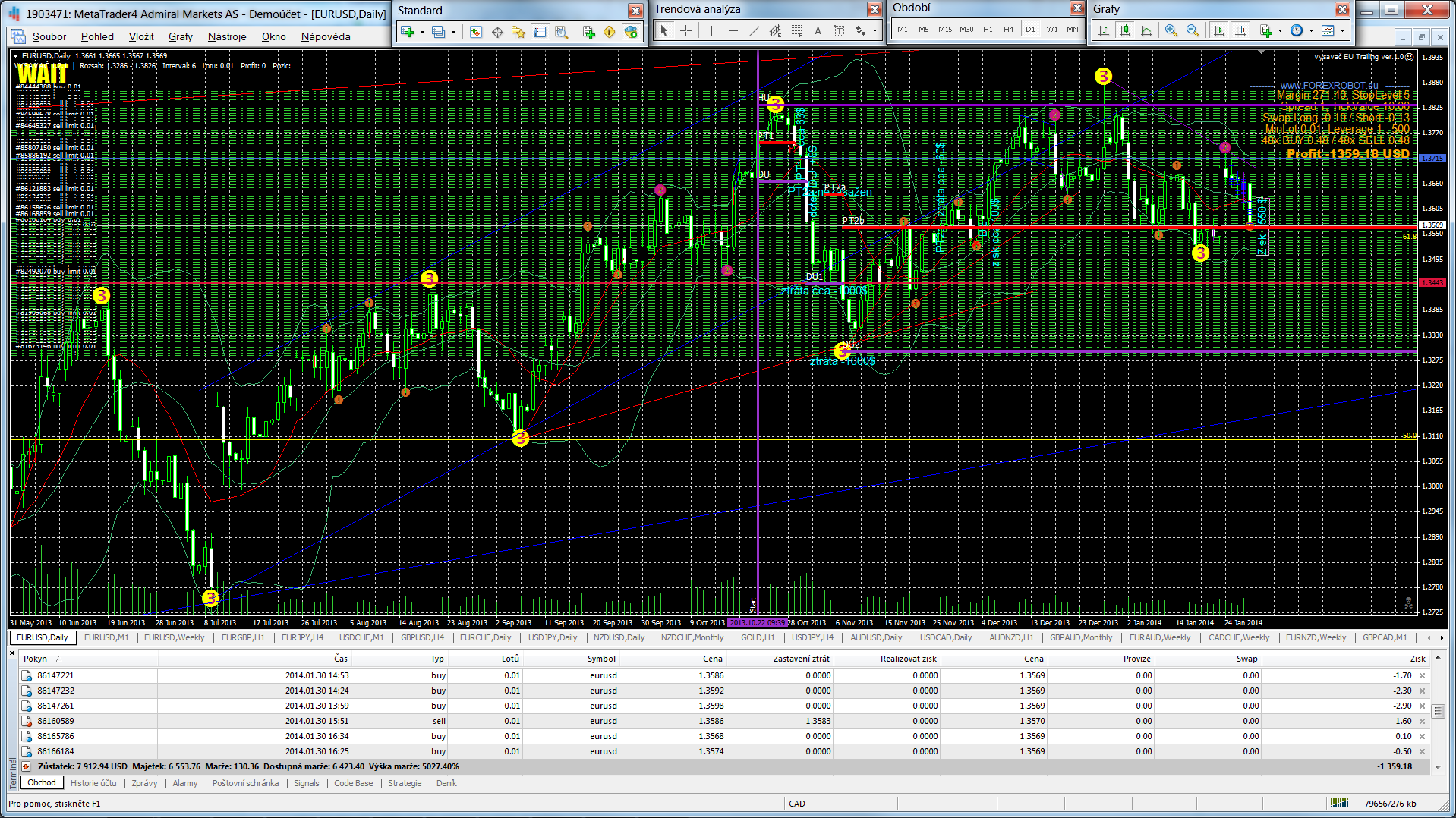Switch chart to candlesticks type
The image size is (1456, 818).
point(1125,30)
